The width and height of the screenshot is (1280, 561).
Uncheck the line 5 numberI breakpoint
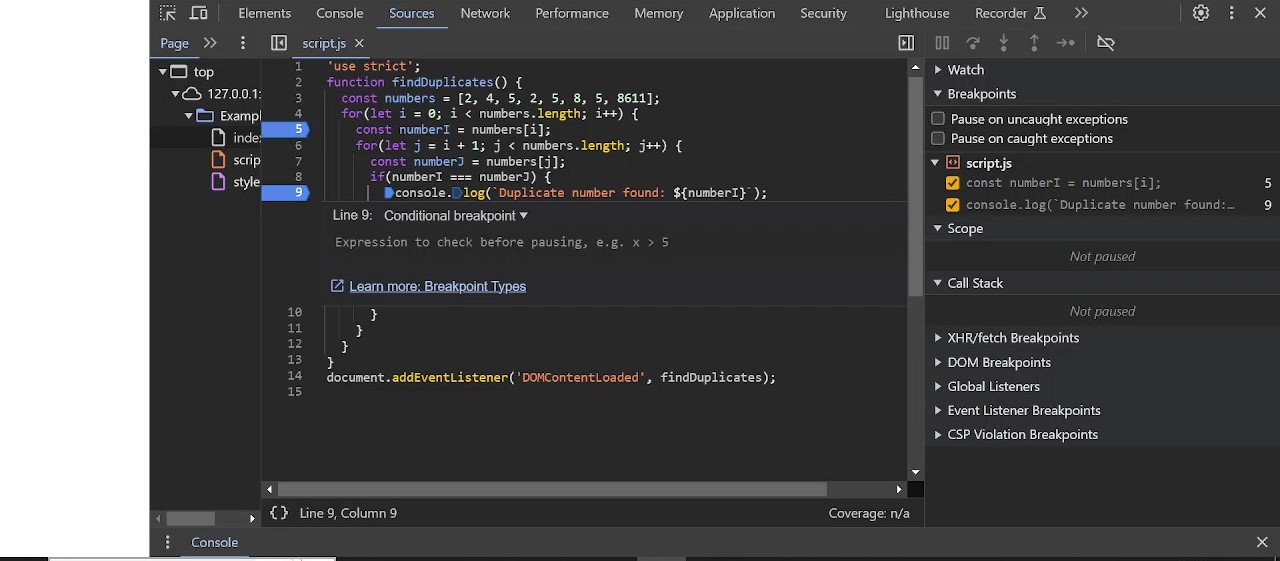tap(952, 183)
